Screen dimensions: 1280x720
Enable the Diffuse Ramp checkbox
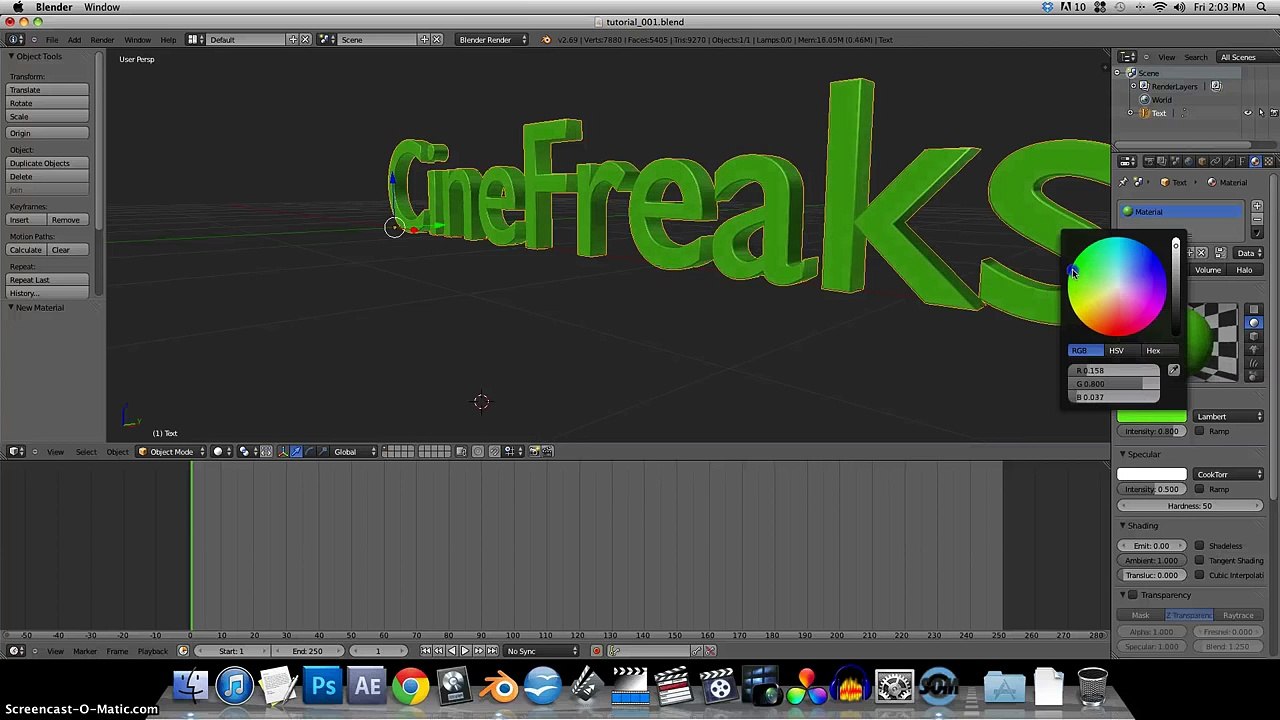point(1199,431)
